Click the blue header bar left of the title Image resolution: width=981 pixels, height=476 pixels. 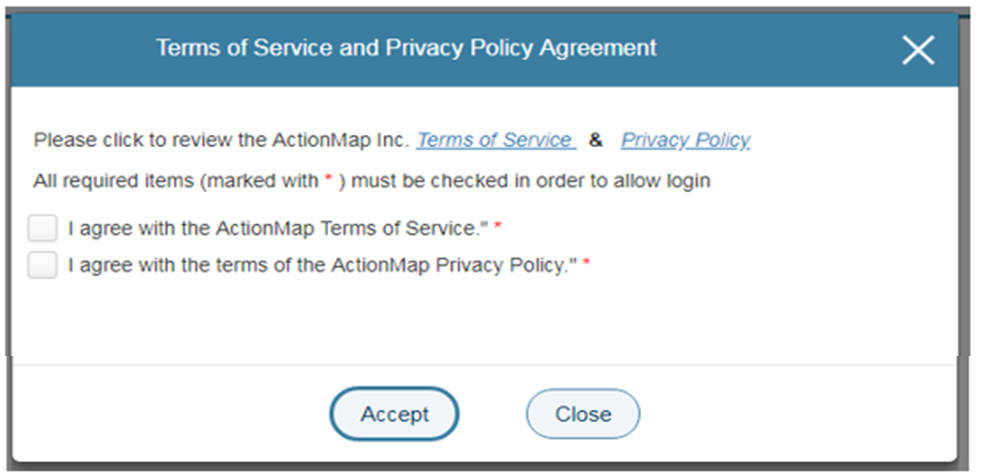(80, 48)
